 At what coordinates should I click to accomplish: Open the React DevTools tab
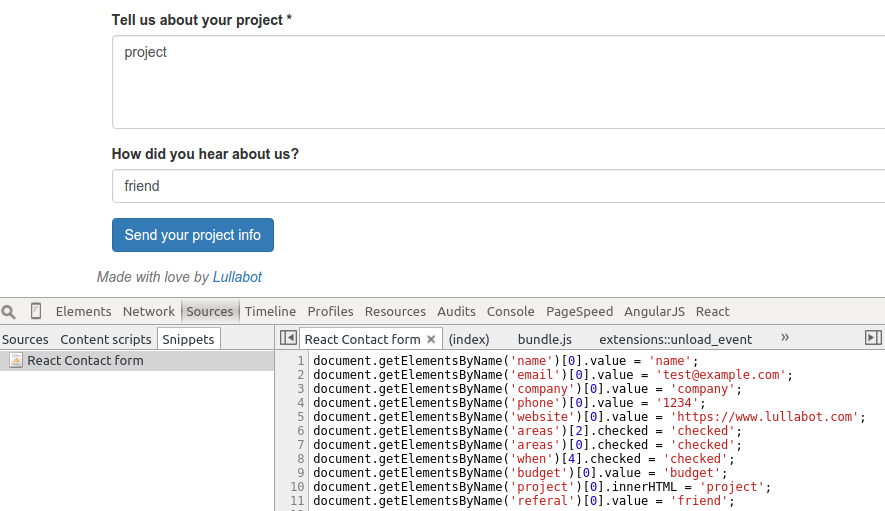[712, 311]
